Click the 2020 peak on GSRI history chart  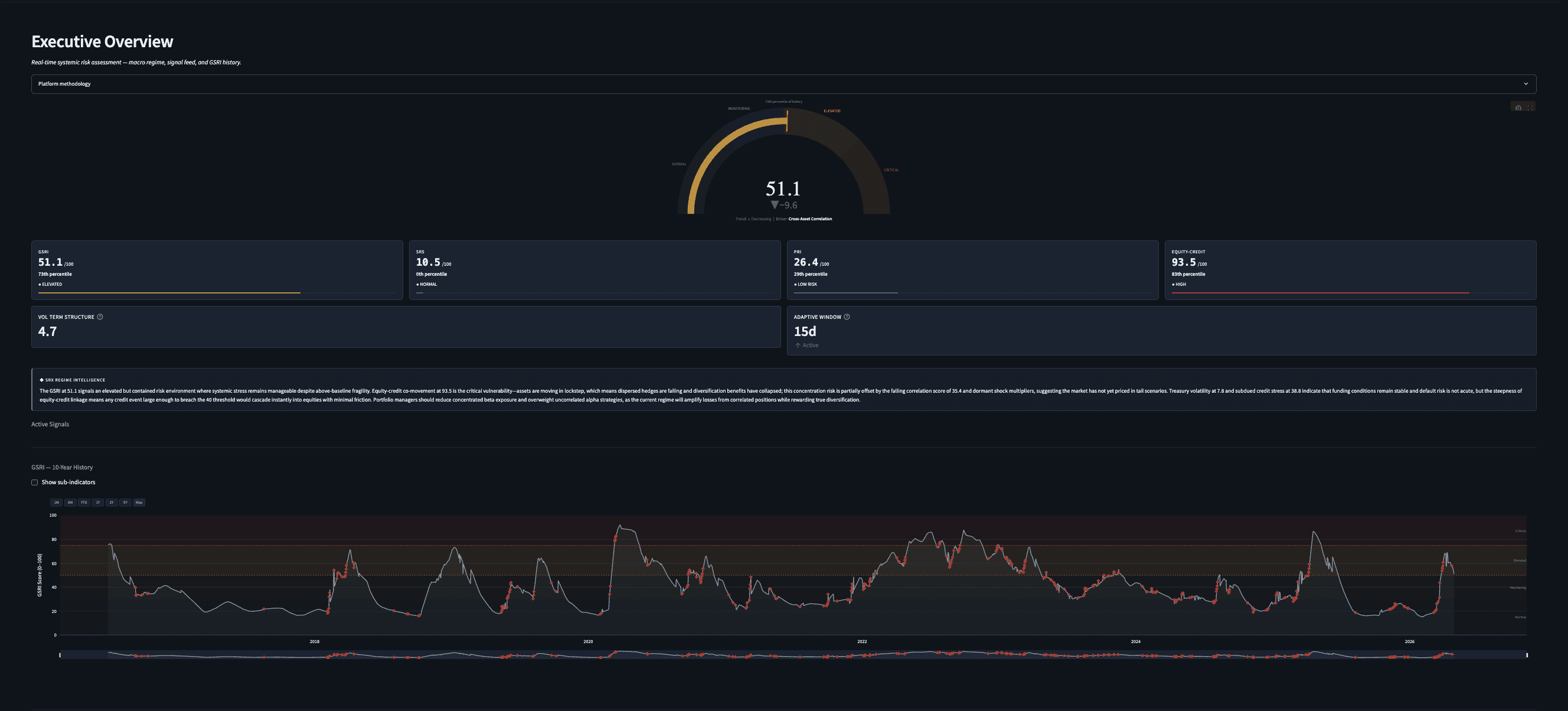tap(620, 526)
